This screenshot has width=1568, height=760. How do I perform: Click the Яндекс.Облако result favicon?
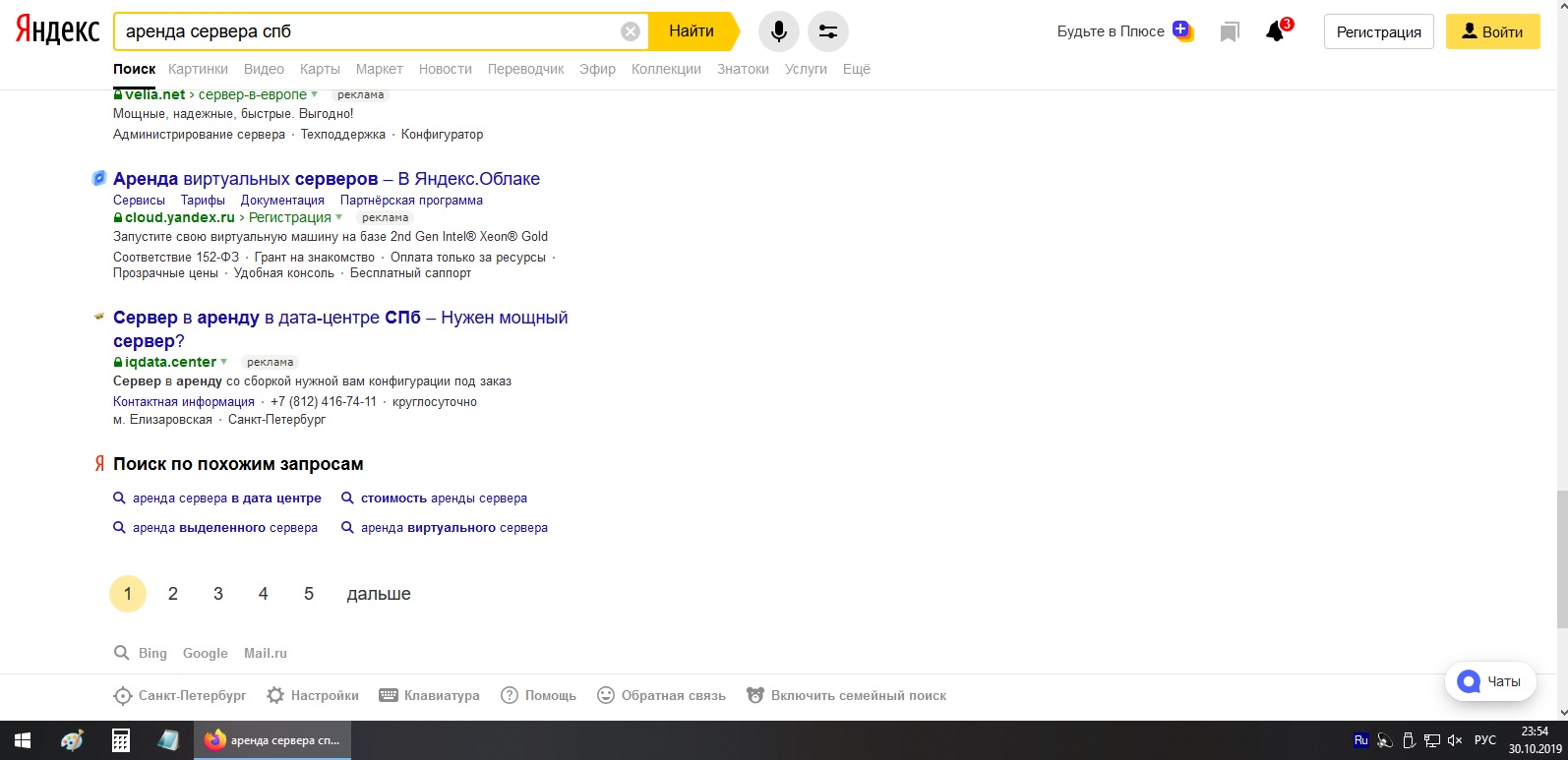[99, 179]
